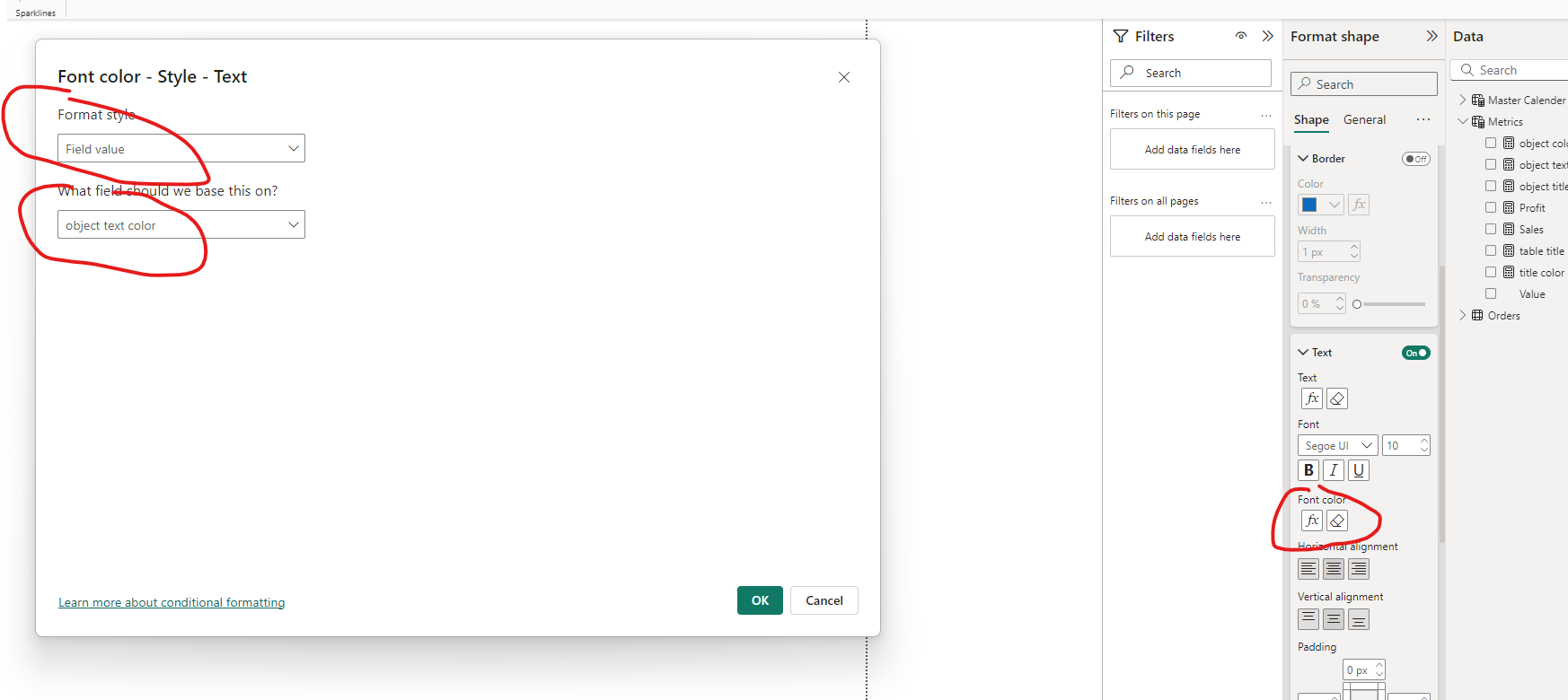Screen dimensions: 1568x700
Task: Click the blue Border color swatch
Action: (x=1310, y=205)
